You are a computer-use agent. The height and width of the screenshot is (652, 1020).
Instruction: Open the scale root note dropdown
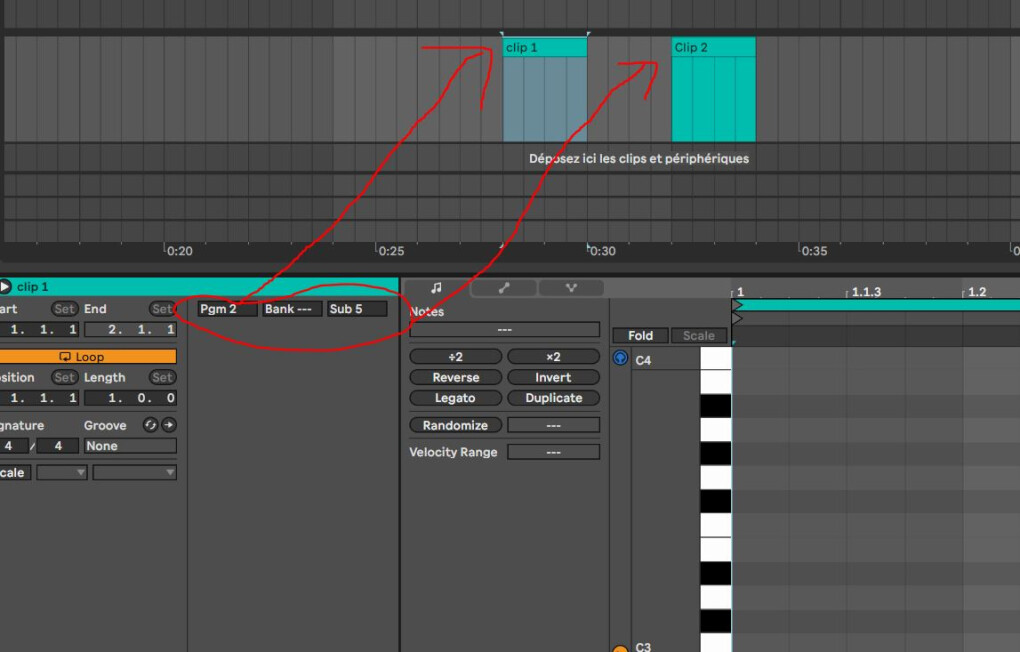[62, 472]
